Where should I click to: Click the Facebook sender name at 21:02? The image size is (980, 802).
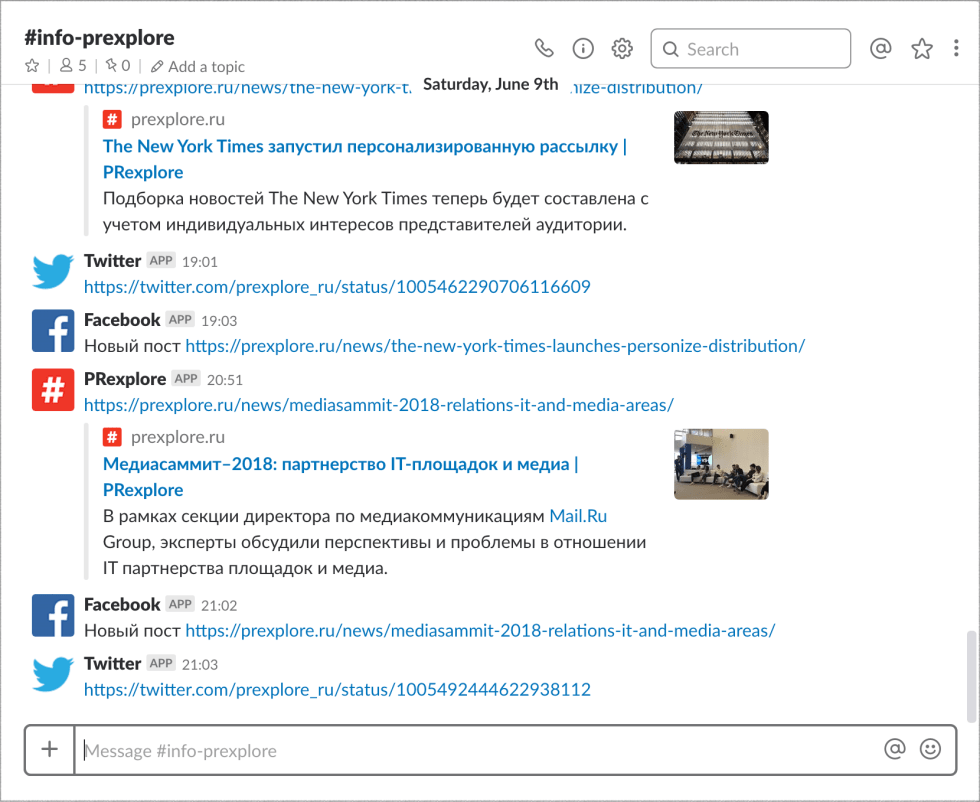tap(122, 604)
